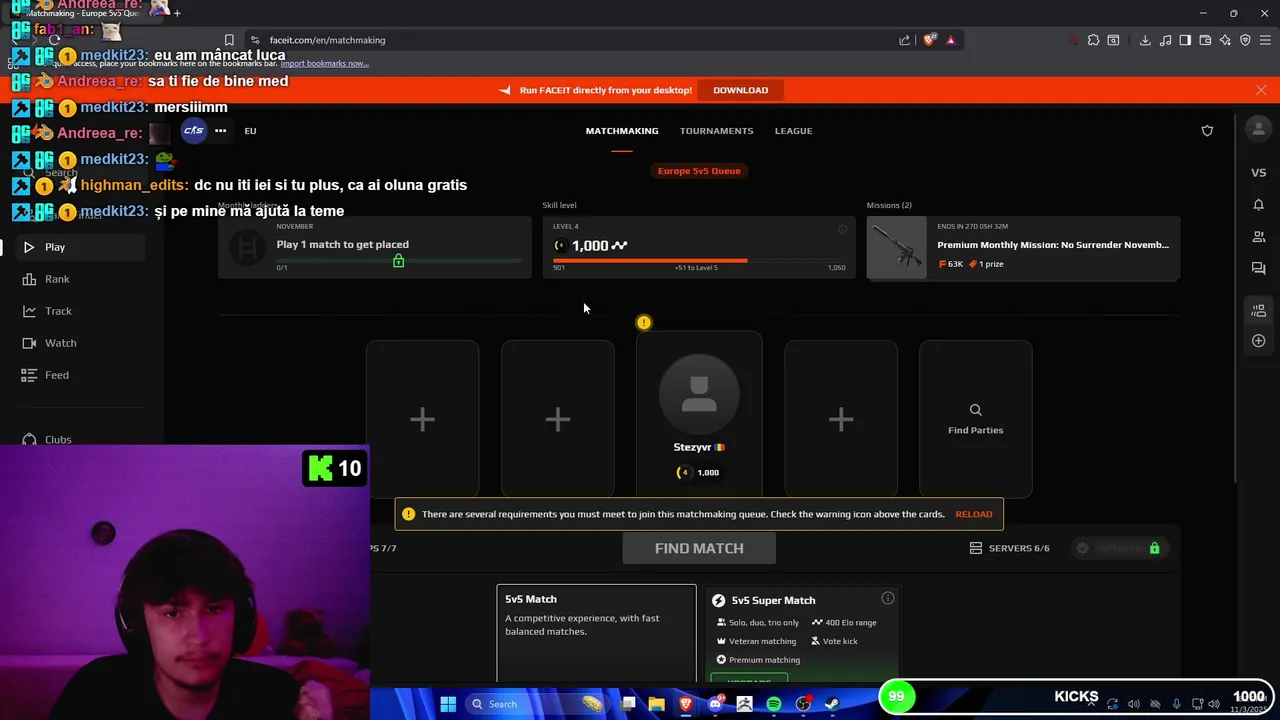Click the 5v5 Super Match info icon

[x=887, y=598]
